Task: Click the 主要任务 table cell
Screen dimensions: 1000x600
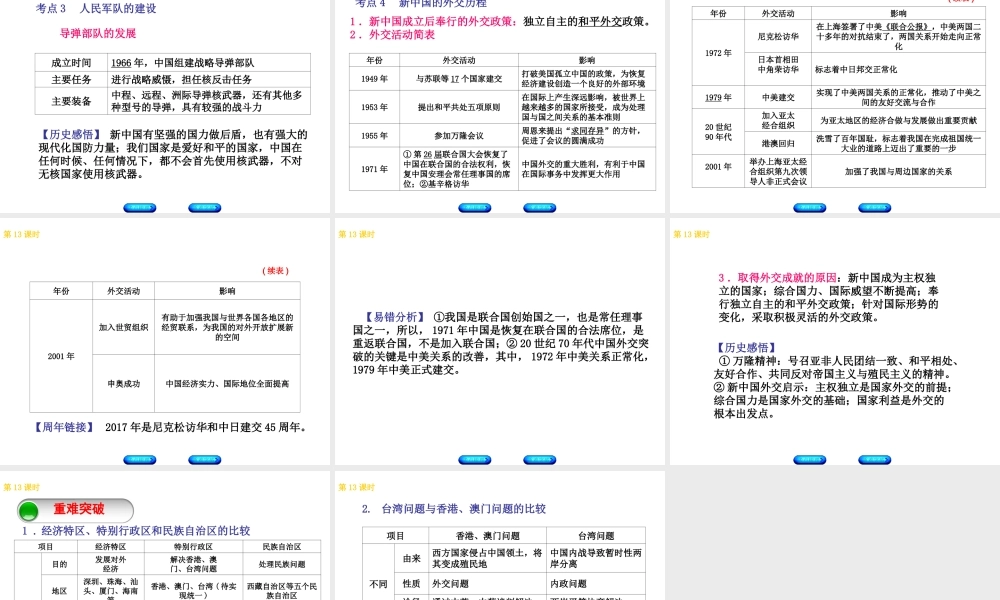Action: (x=71, y=79)
